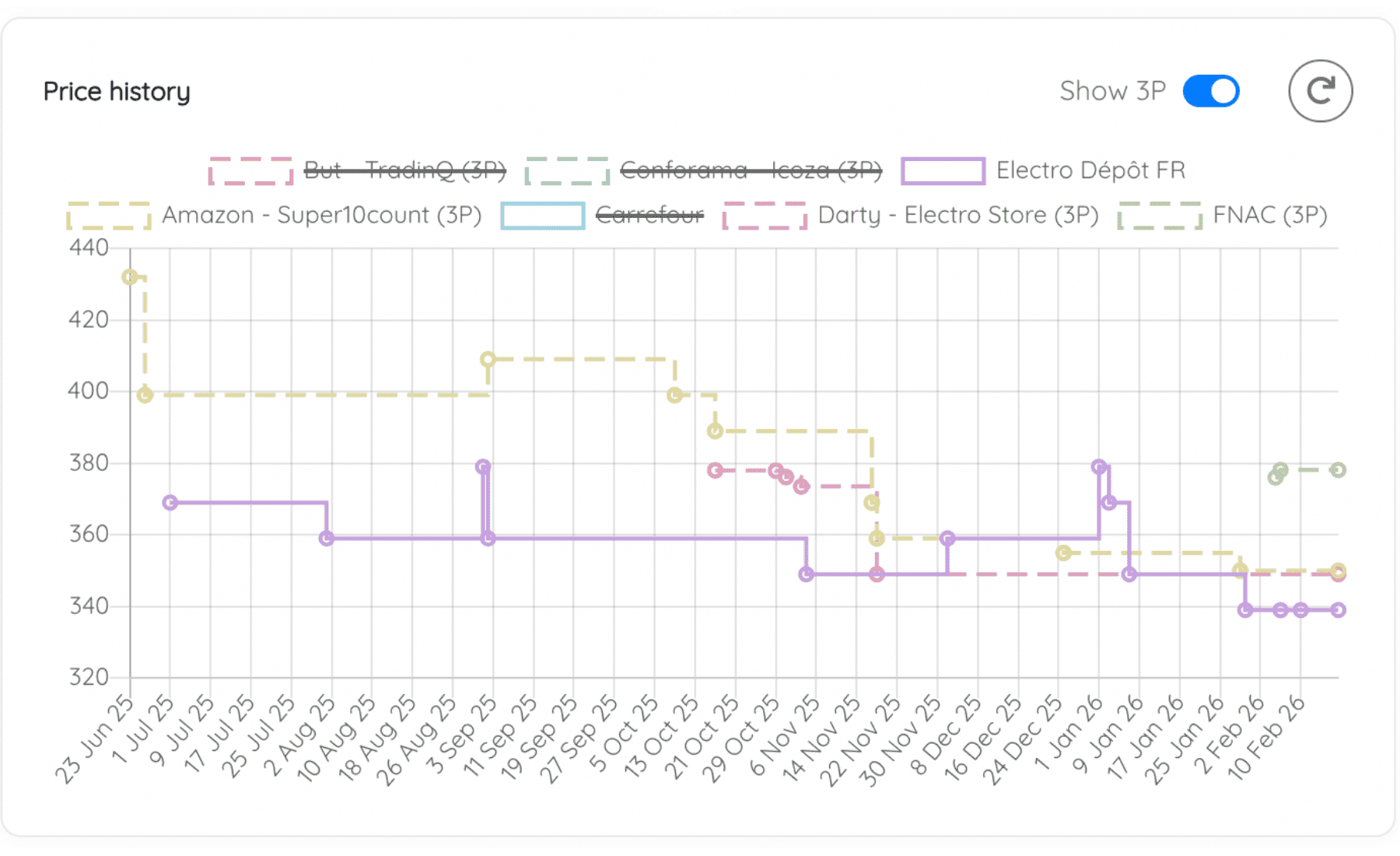The image size is (1400, 856).
Task: Click the Conforama - Icoza legend swatch
Action: coord(567,170)
